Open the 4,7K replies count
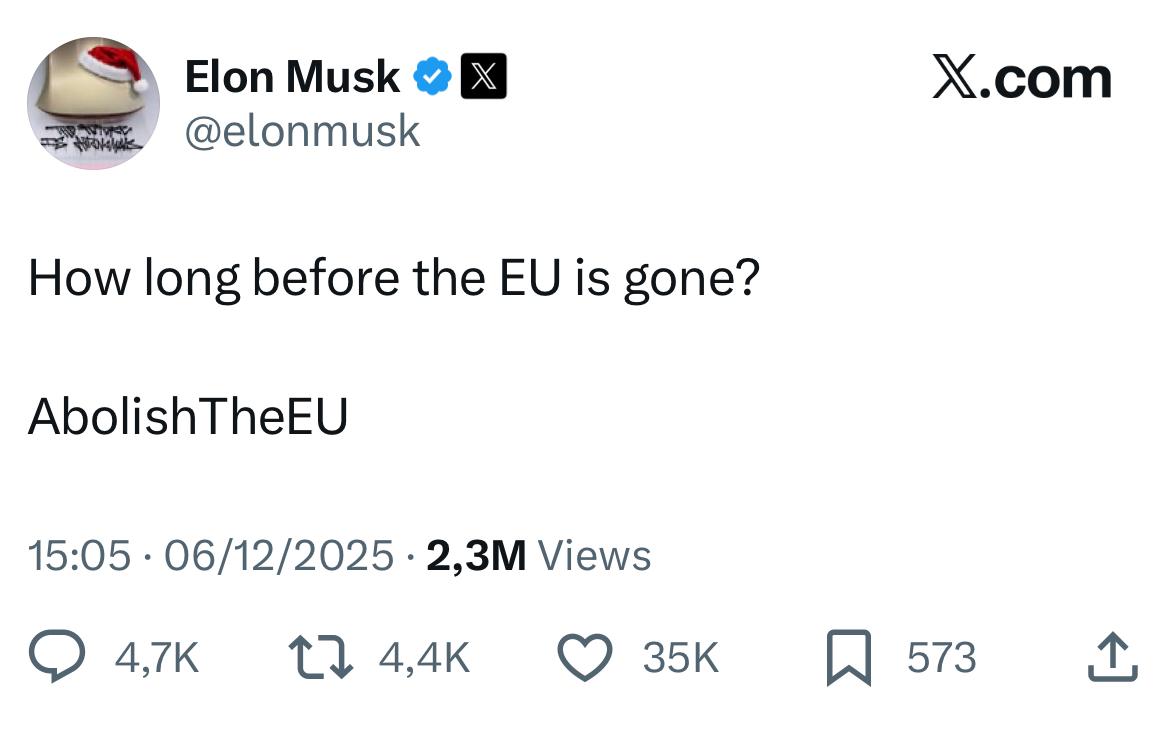 [157, 658]
